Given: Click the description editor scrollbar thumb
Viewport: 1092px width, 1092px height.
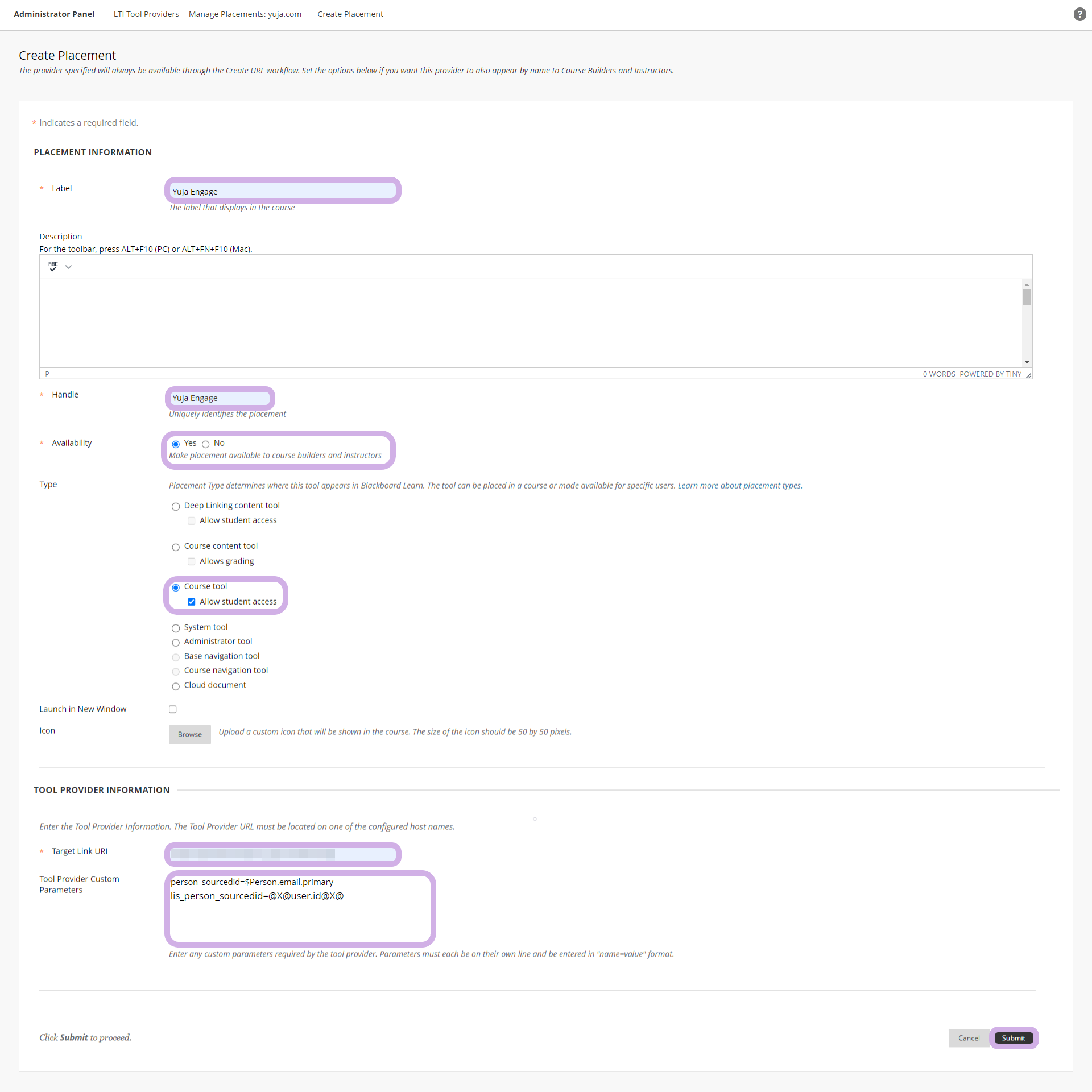Looking at the screenshot, I should [x=1027, y=297].
